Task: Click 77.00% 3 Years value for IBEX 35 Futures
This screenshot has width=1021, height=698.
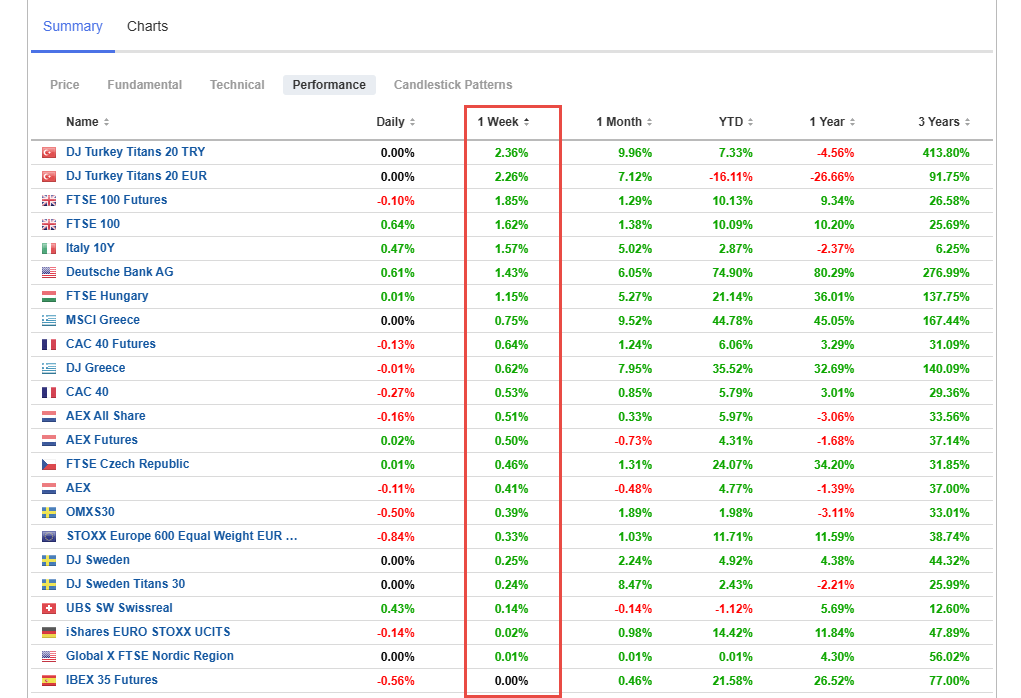Action: click(949, 681)
